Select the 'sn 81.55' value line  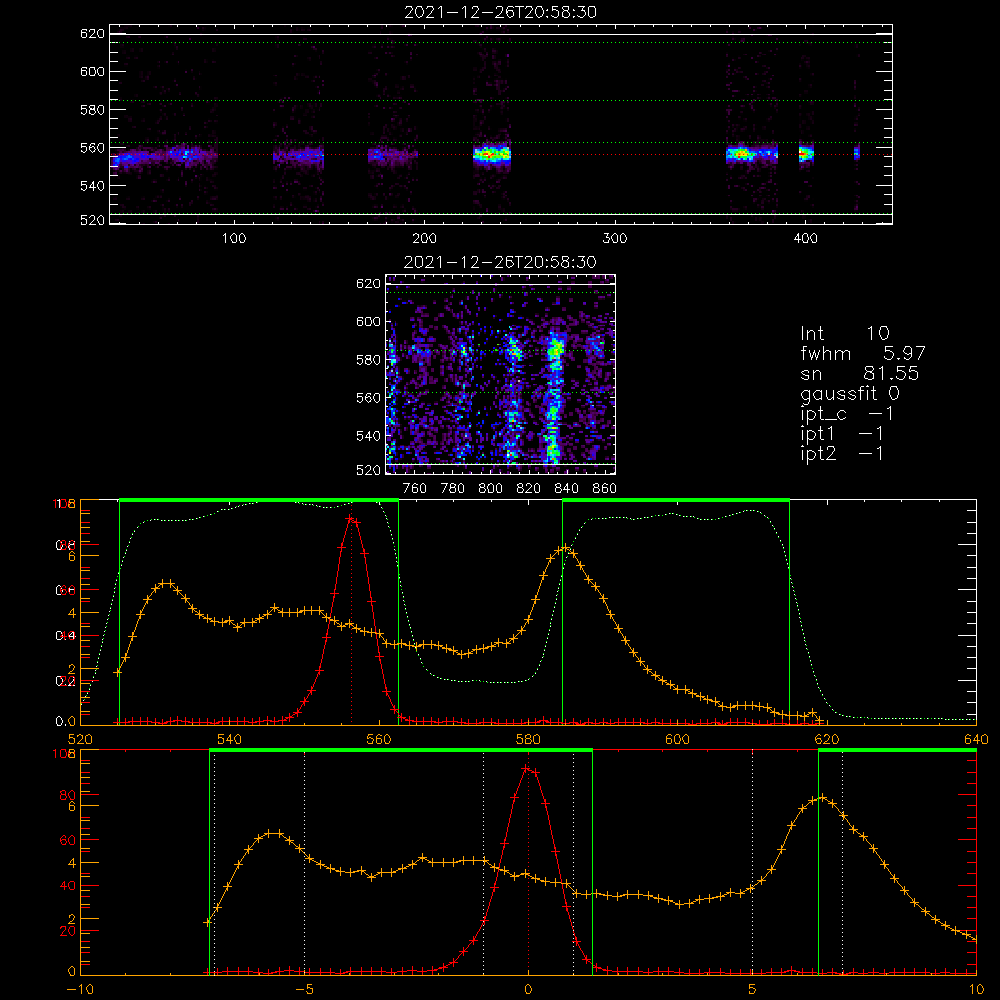[859, 373]
